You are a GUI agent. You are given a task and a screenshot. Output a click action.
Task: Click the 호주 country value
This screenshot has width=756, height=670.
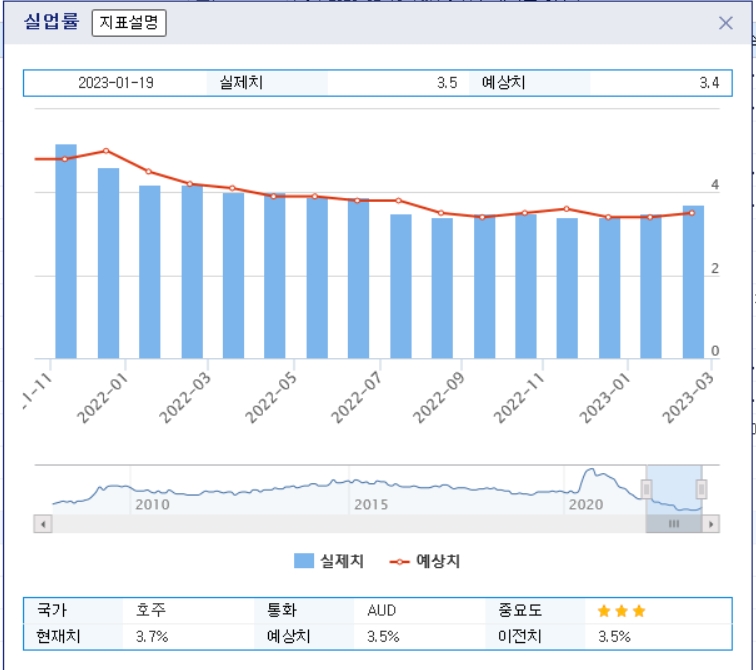(x=151, y=610)
